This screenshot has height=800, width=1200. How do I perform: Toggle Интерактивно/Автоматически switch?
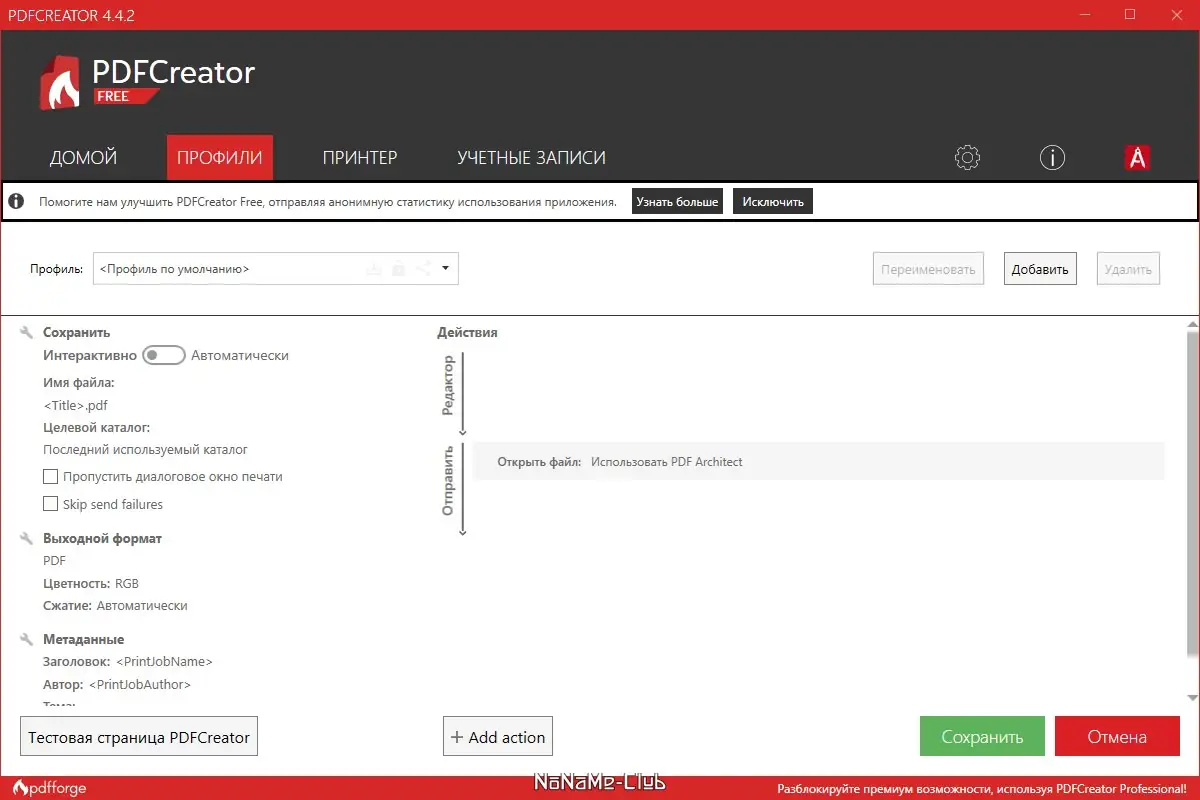coord(164,355)
